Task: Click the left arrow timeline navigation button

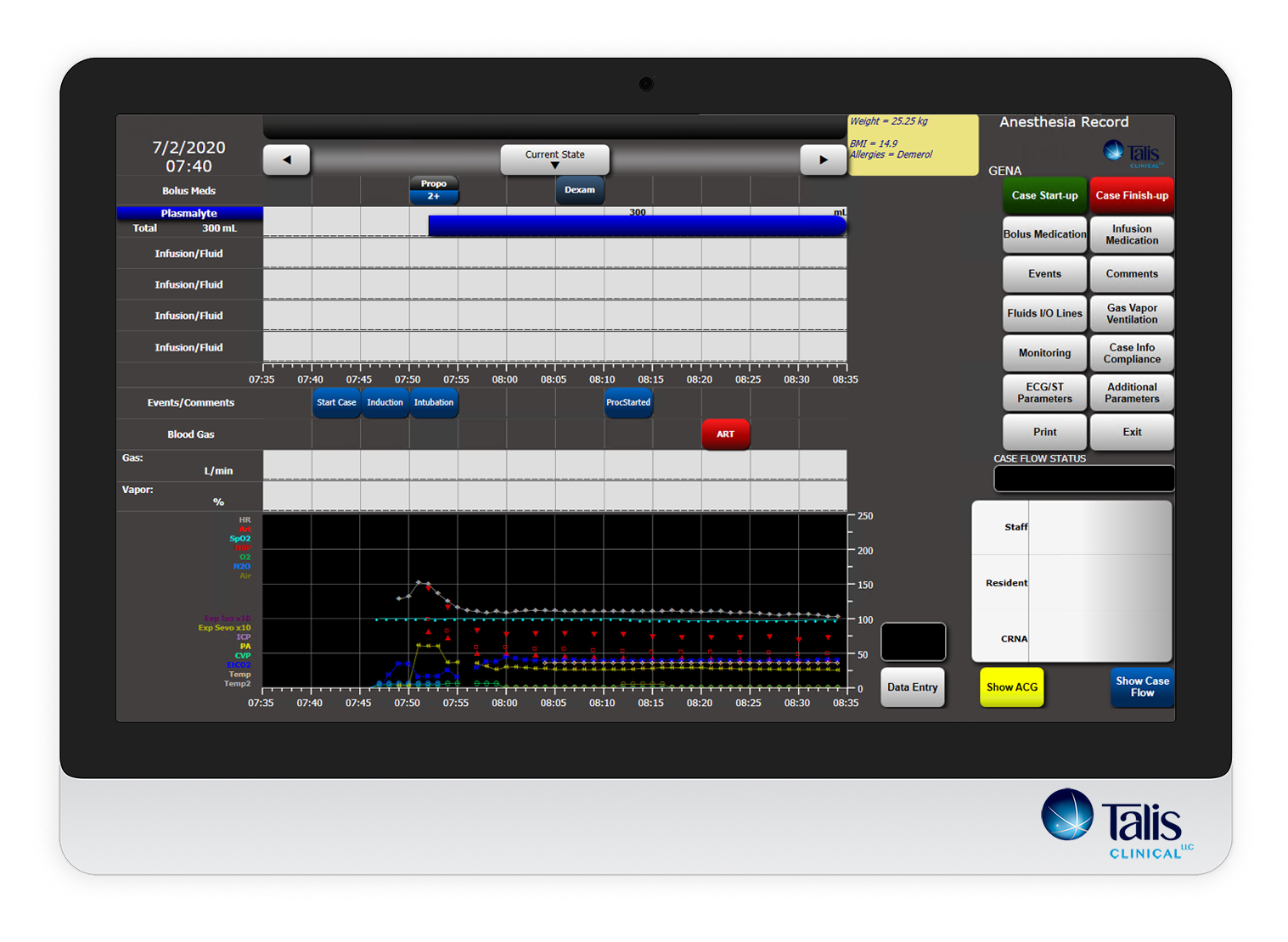Action: 286,160
